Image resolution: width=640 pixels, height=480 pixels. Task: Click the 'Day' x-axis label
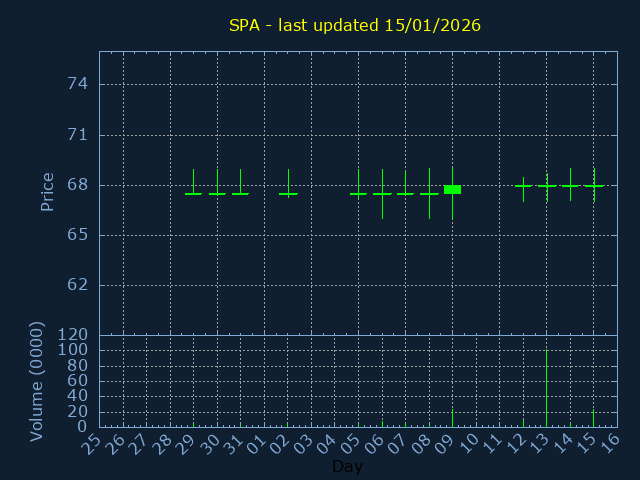pos(347,467)
